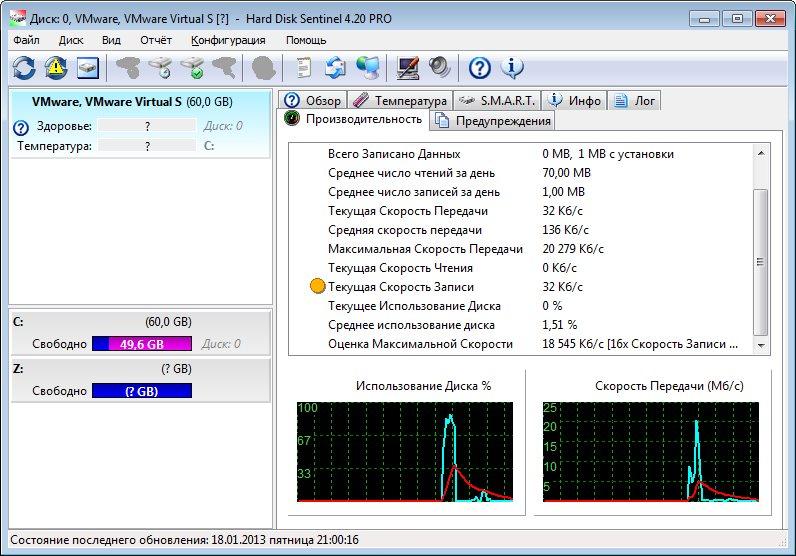The height and width of the screenshot is (556, 796).
Task: Select the Текущее Использование Диска row
Action: click(522, 306)
